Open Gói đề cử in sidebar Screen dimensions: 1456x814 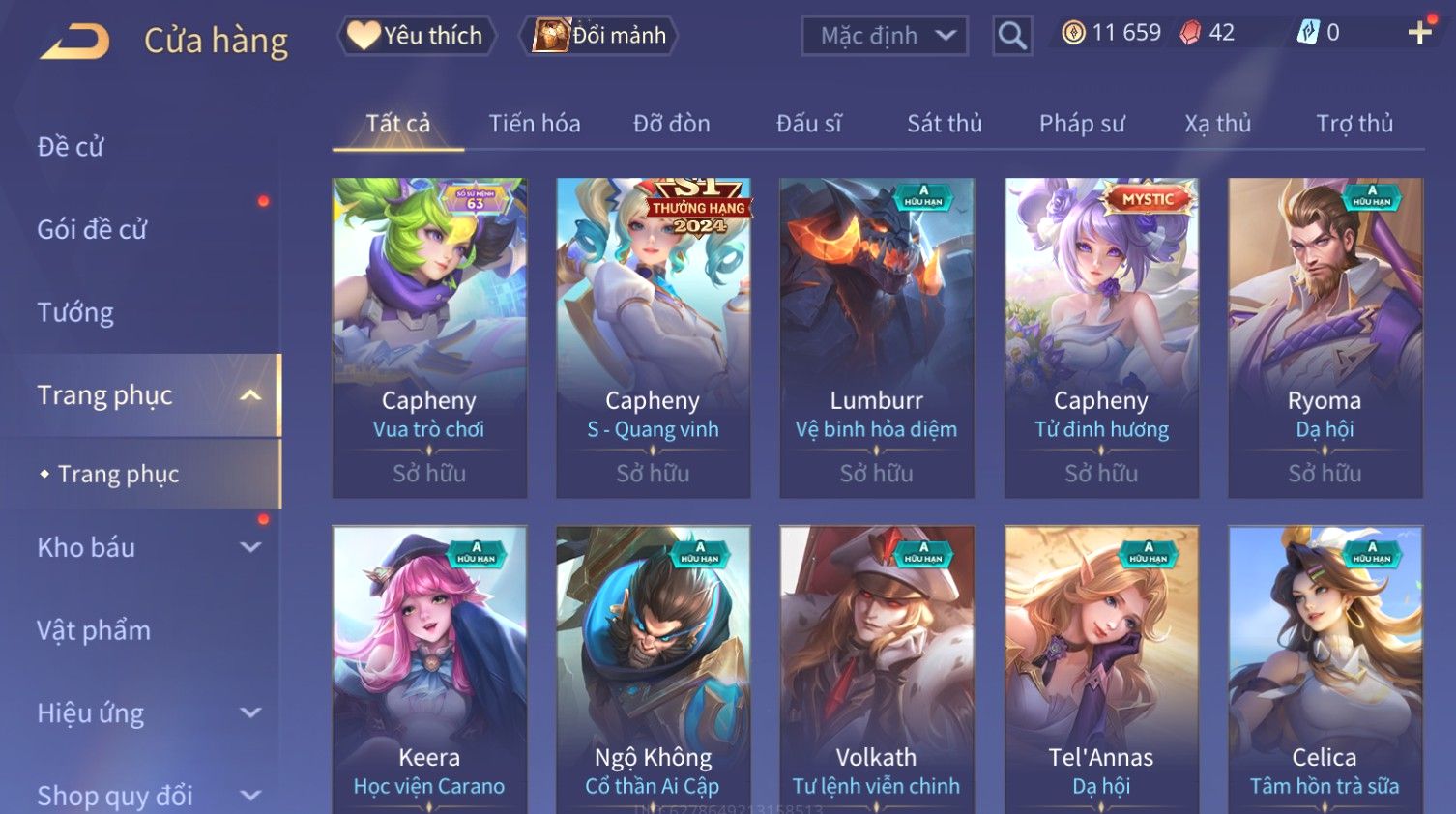[92, 230]
